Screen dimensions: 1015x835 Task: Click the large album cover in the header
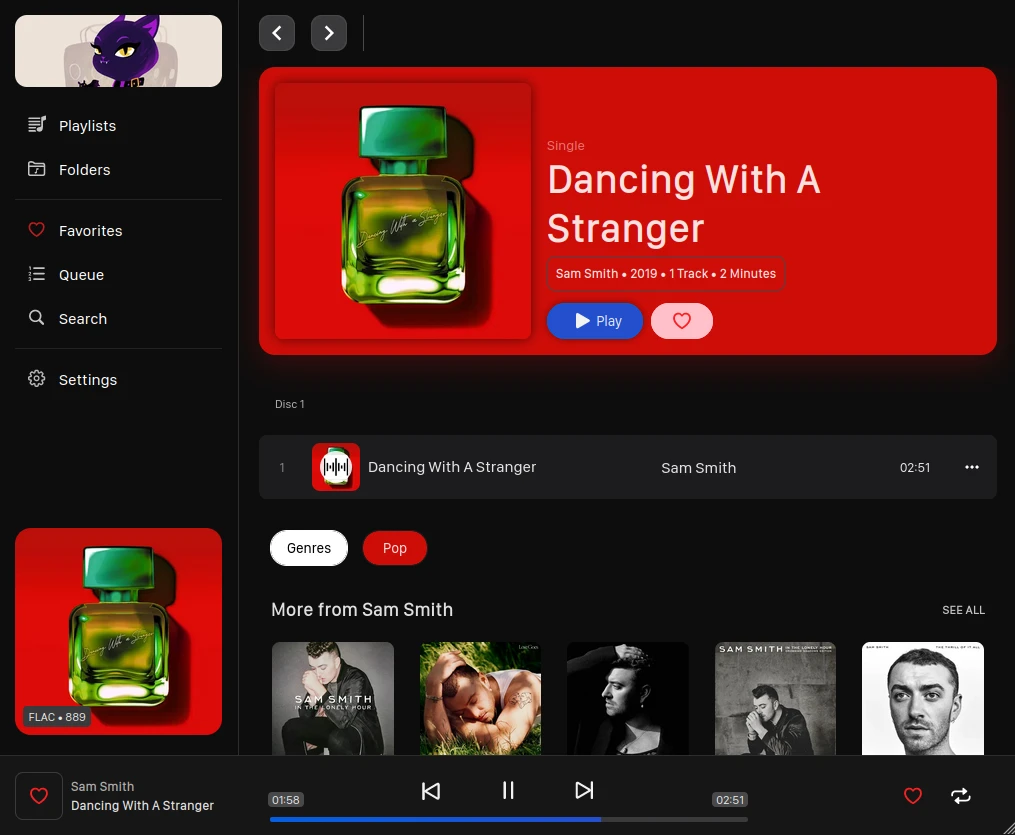click(403, 211)
